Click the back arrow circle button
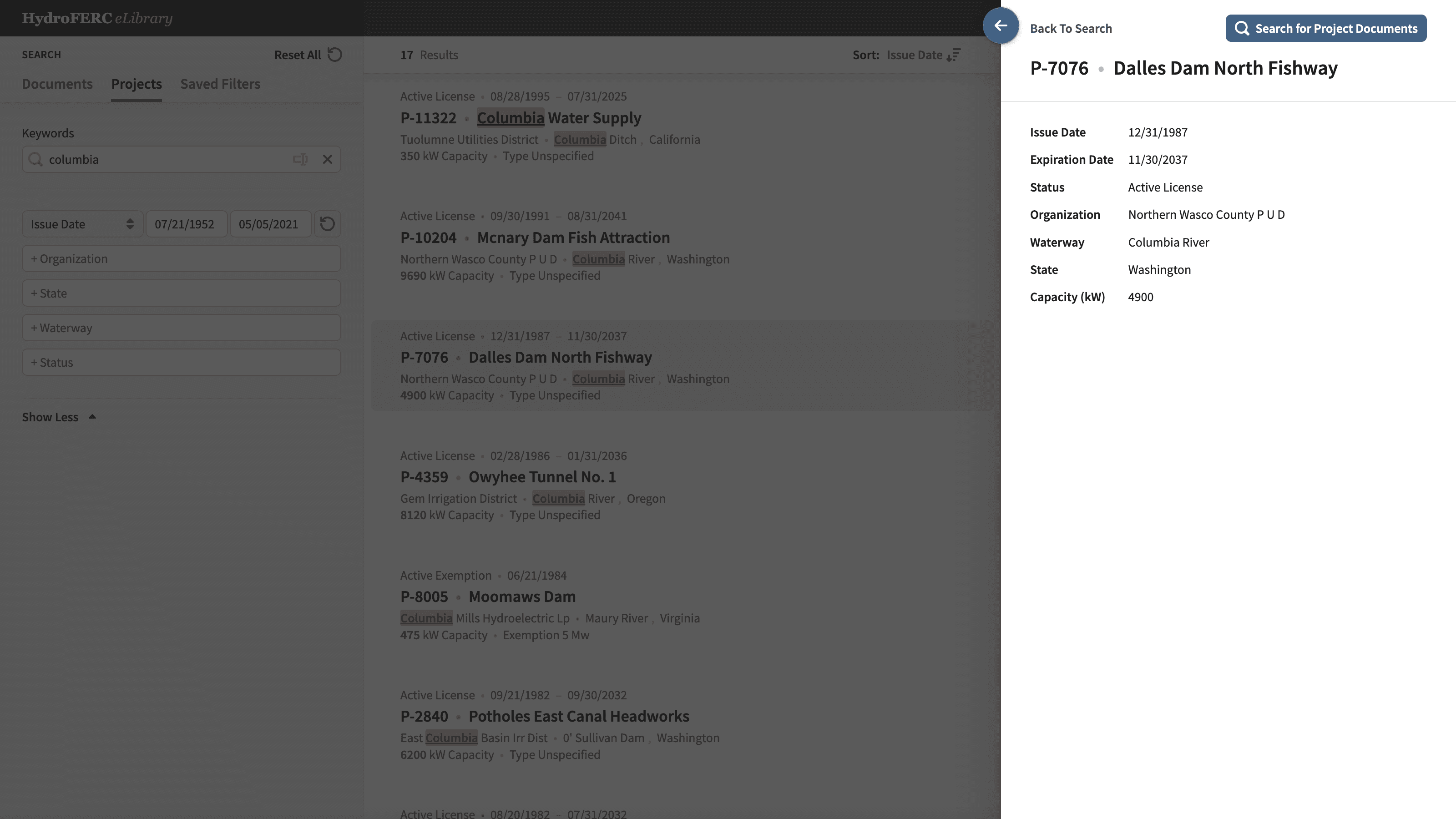This screenshot has width=1456, height=819. tap(1001, 26)
